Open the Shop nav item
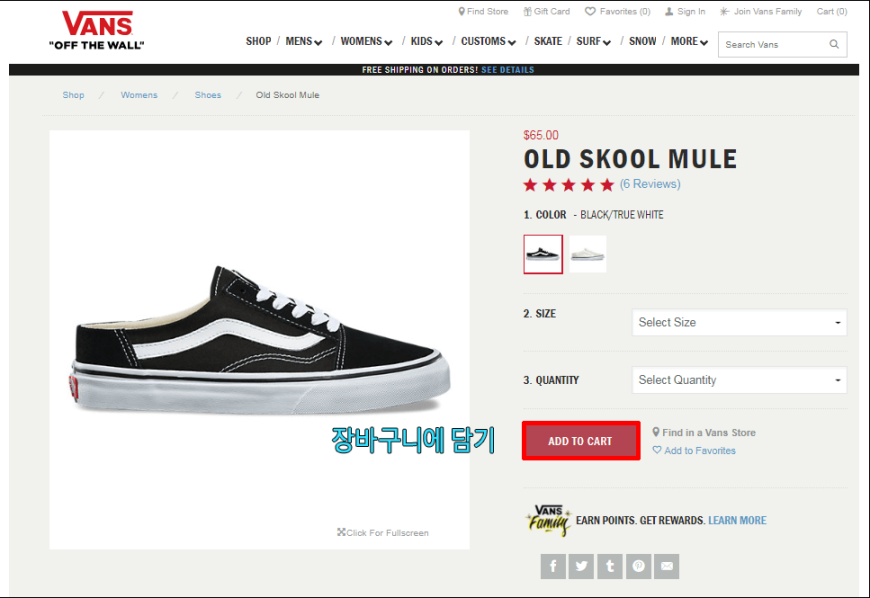 tap(259, 41)
